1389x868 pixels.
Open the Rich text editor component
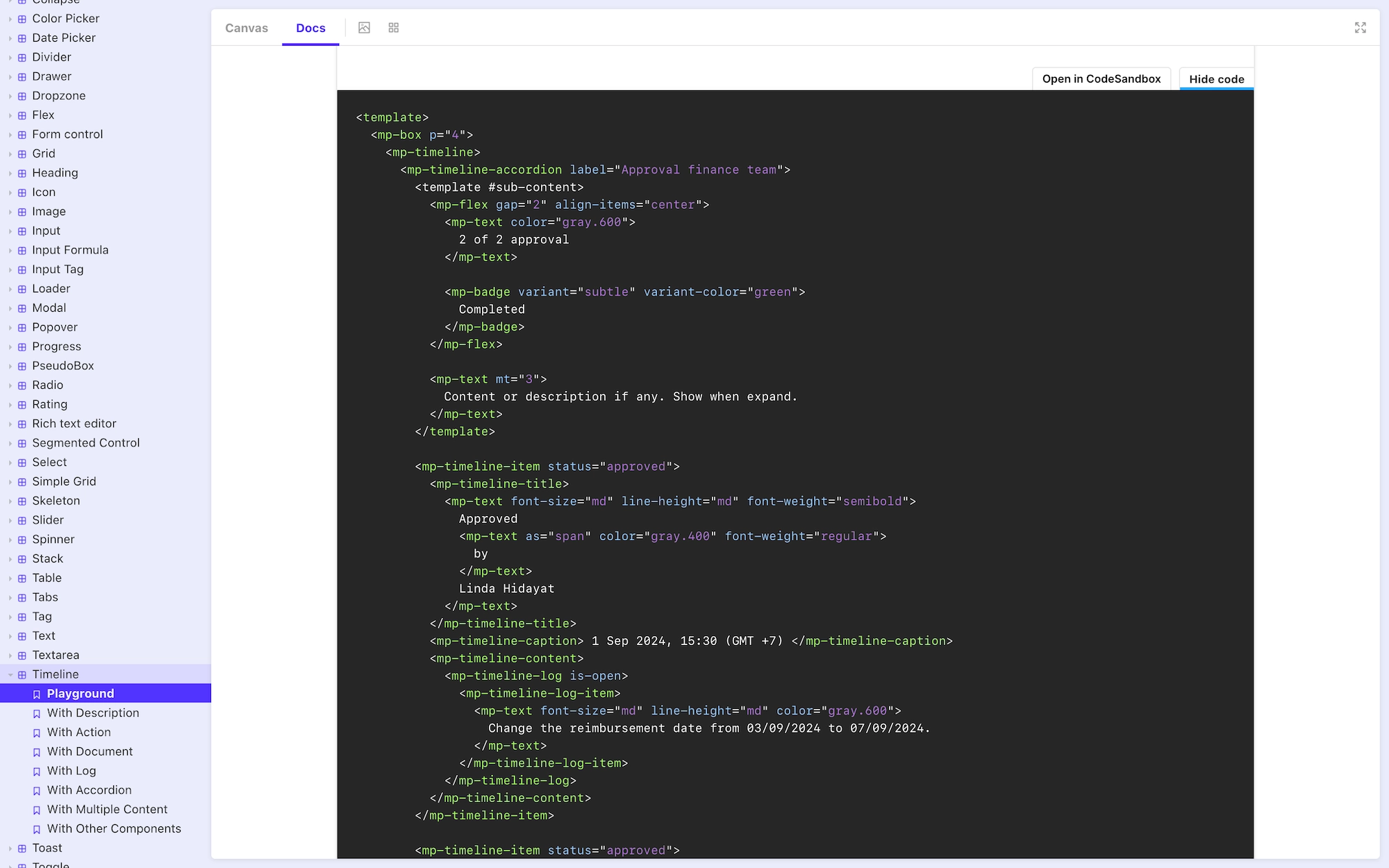point(74,424)
